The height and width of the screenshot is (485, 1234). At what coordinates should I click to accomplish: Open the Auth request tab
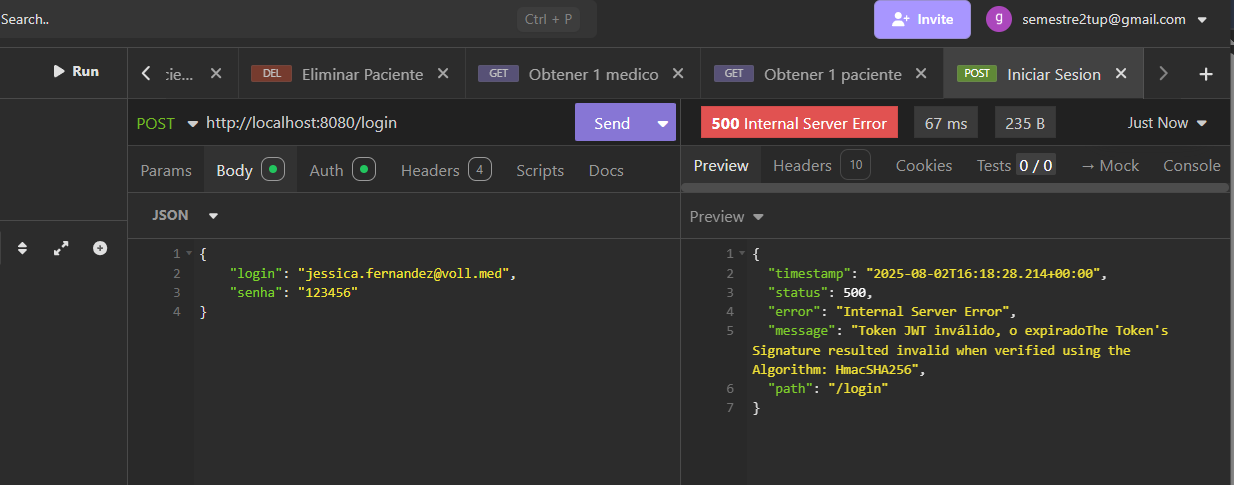pyautogui.click(x=343, y=170)
